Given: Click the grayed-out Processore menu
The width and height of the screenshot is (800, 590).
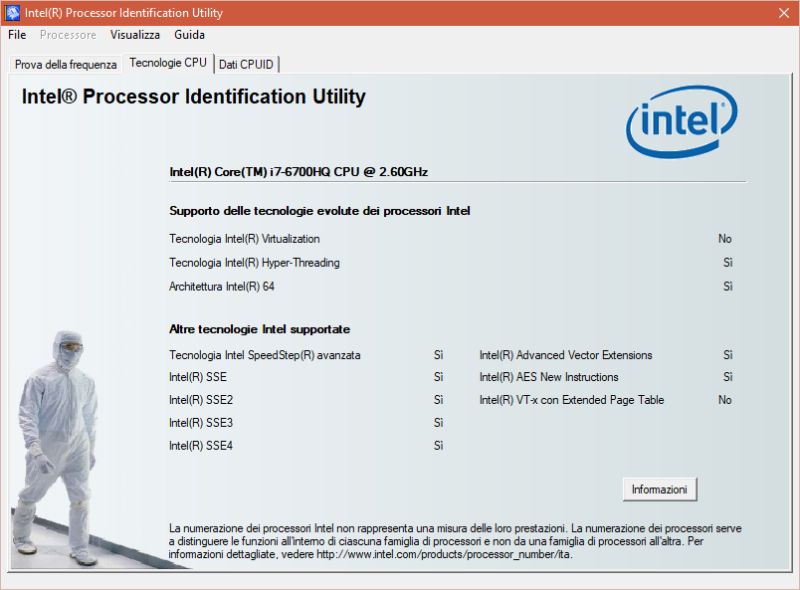Looking at the screenshot, I should (x=68, y=35).
